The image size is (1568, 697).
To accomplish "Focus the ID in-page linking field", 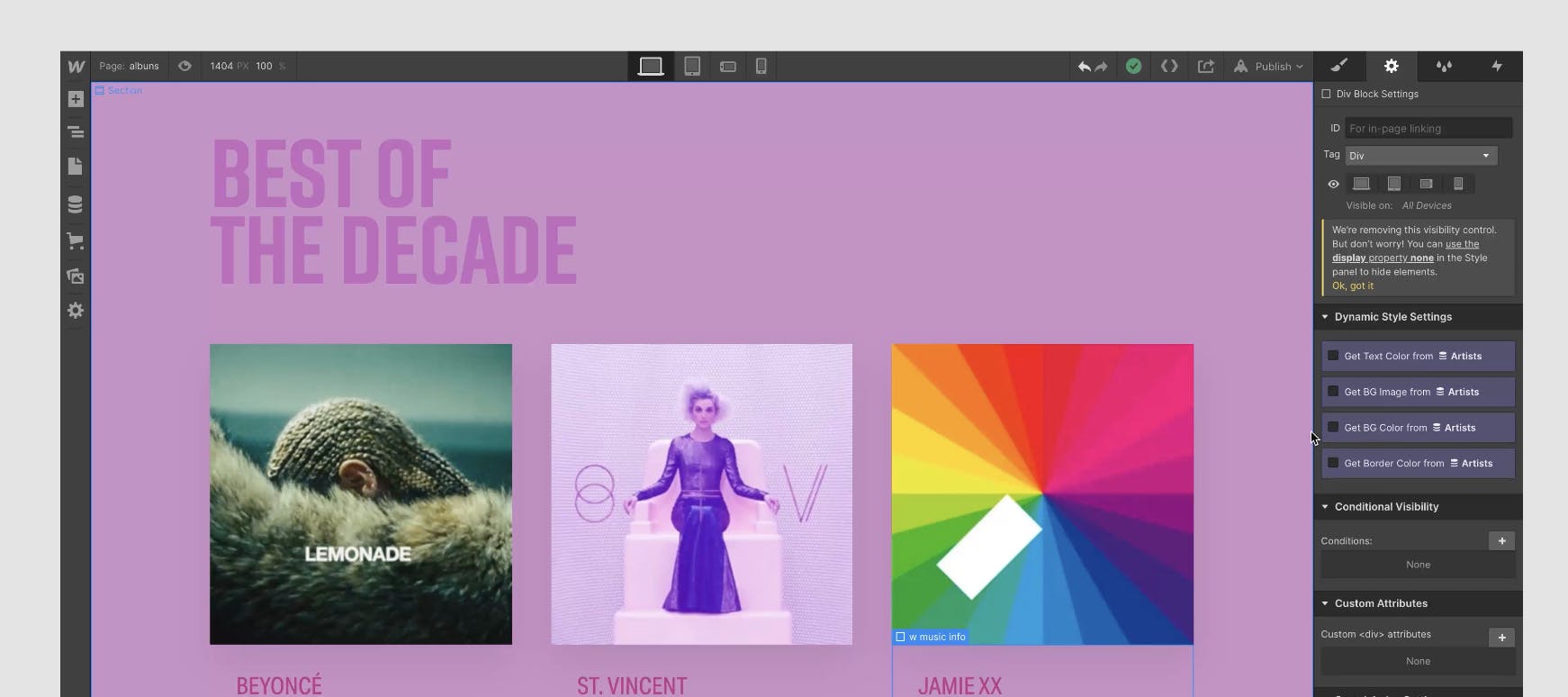I will coord(1428,128).
